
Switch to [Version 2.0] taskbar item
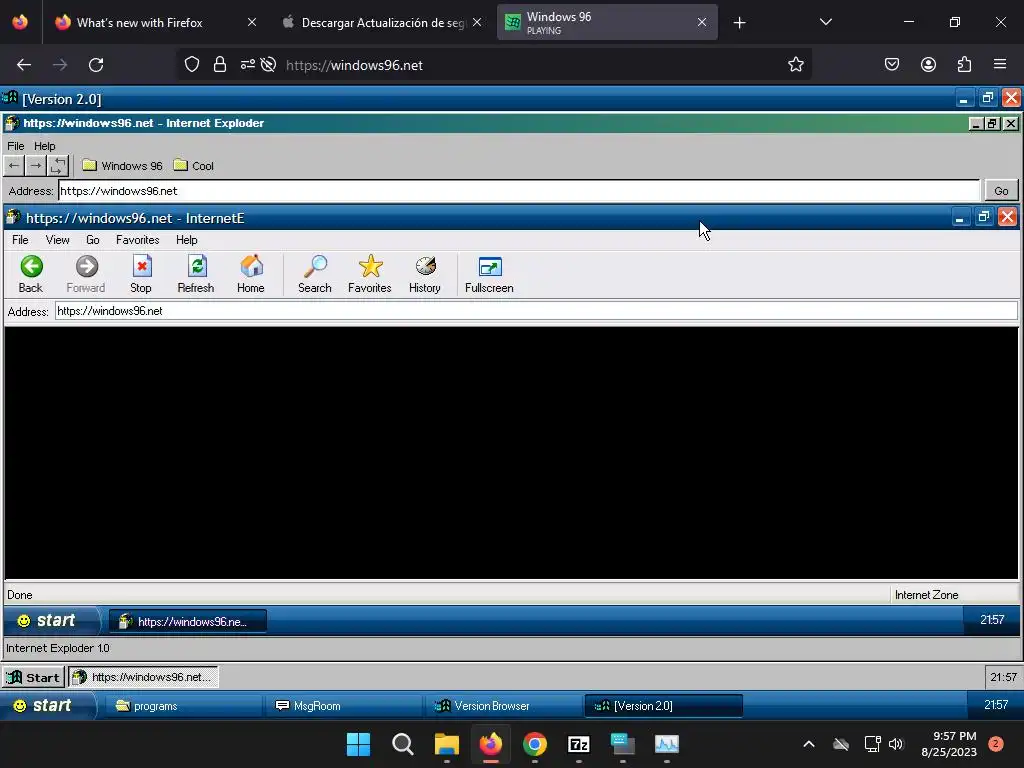664,706
